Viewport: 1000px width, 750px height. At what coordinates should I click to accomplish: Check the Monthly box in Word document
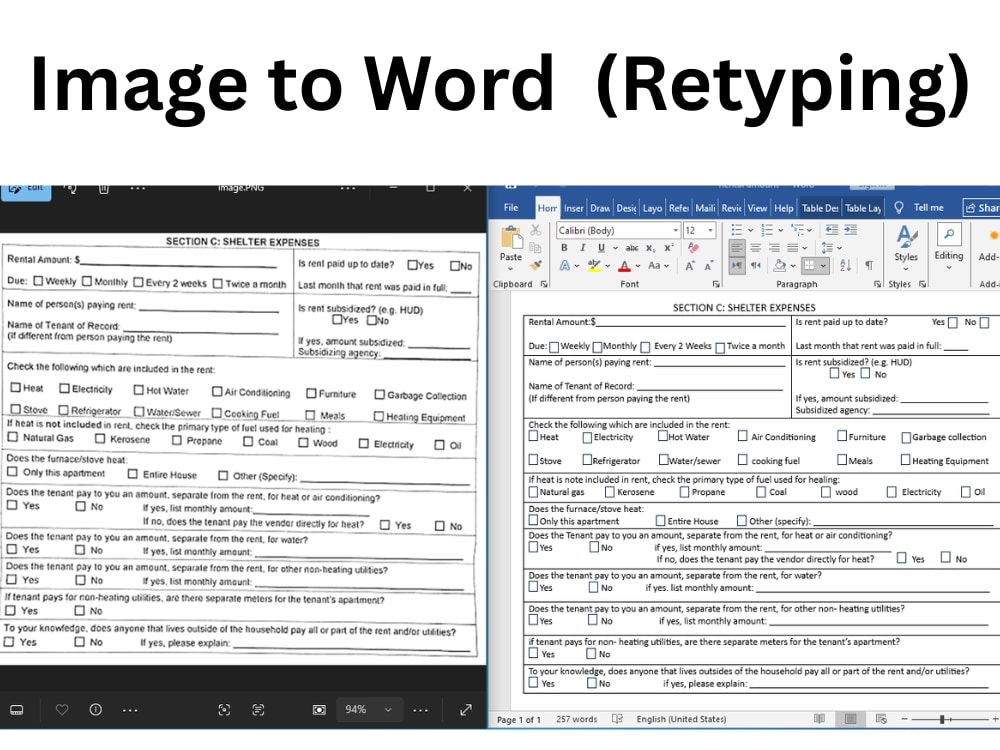pyautogui.click(x=597, y=347)
